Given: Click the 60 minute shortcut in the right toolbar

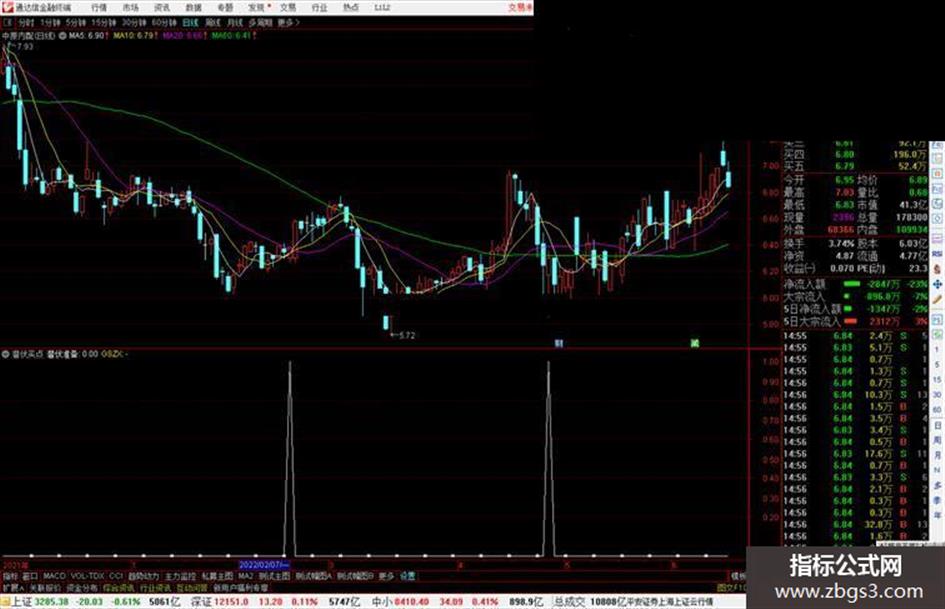Looking at the screenshot, I should pyautogui.click(x=937, y=410).
